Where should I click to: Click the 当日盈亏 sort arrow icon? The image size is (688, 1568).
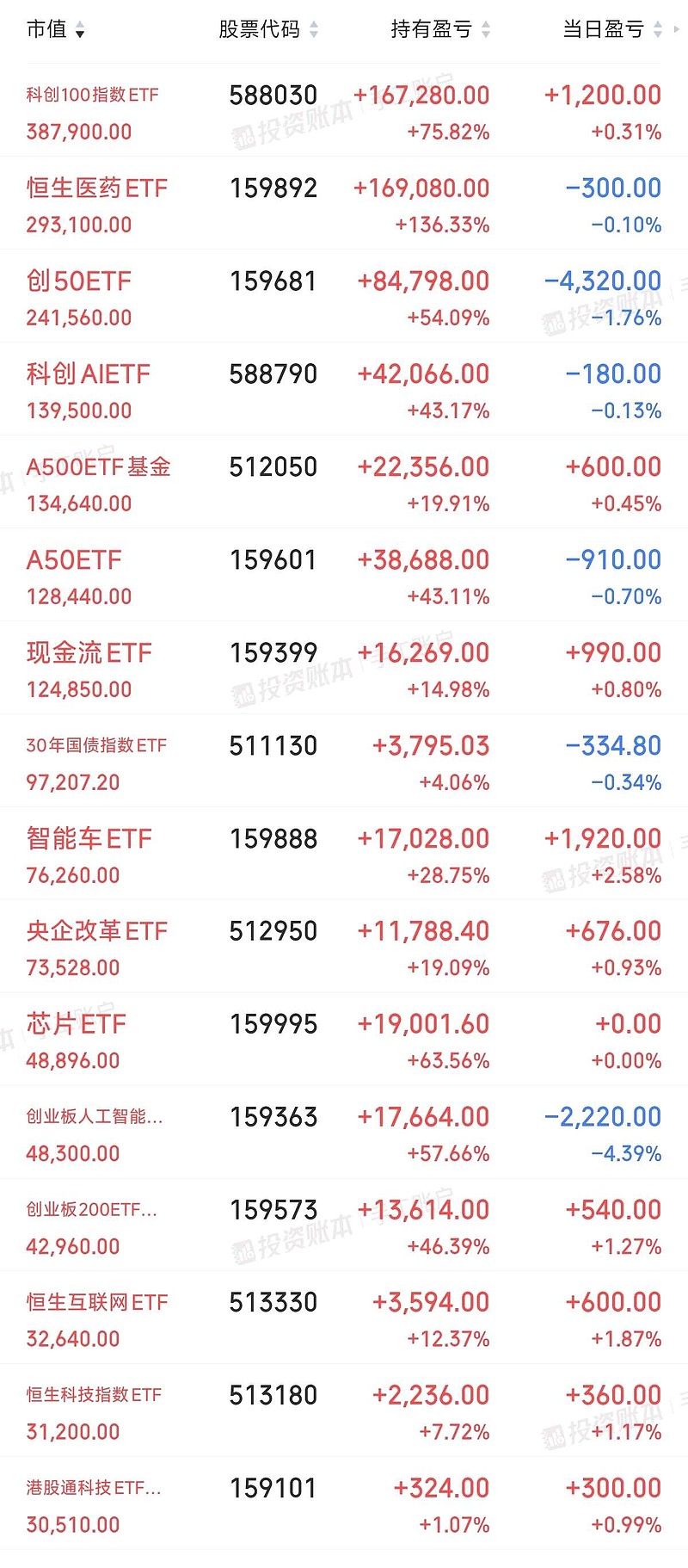click(658, 30)
